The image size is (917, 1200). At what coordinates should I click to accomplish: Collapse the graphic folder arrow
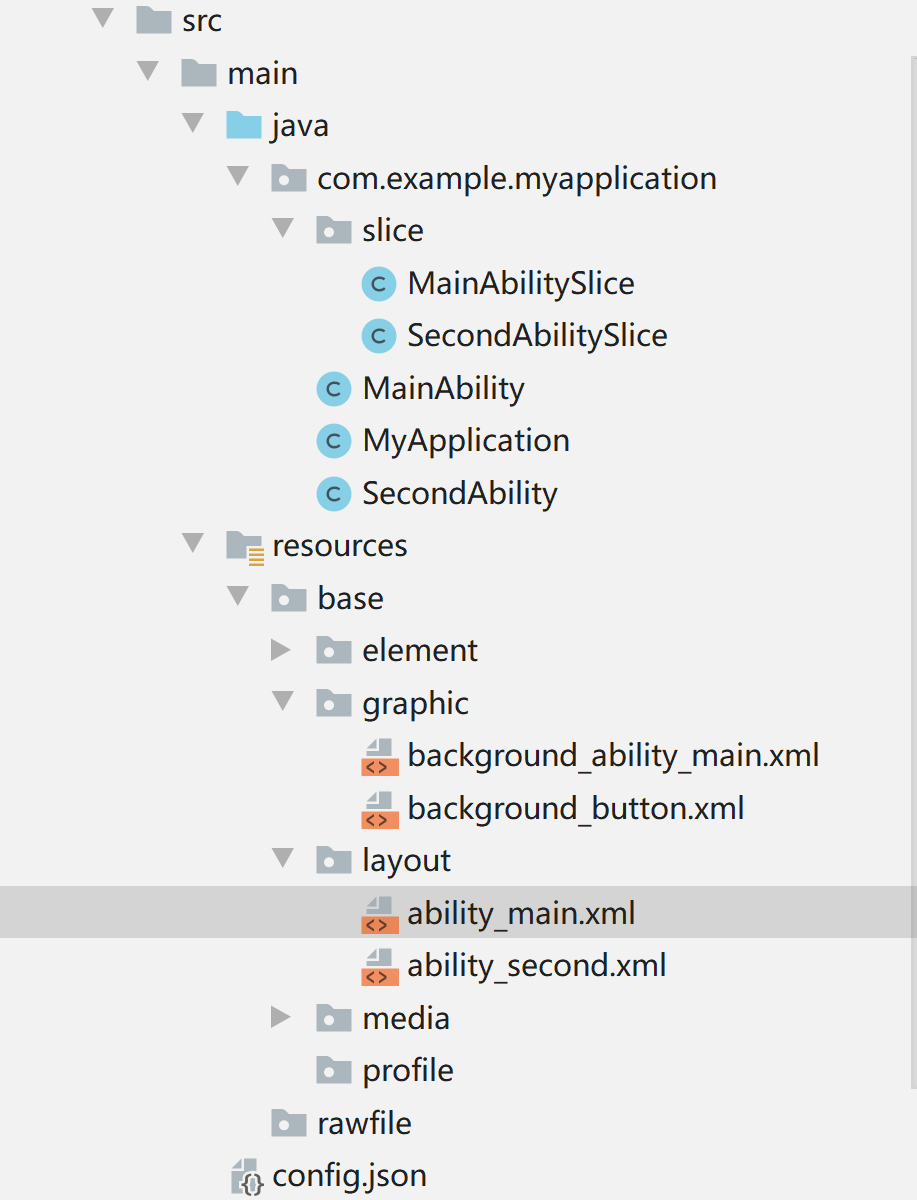283,702
